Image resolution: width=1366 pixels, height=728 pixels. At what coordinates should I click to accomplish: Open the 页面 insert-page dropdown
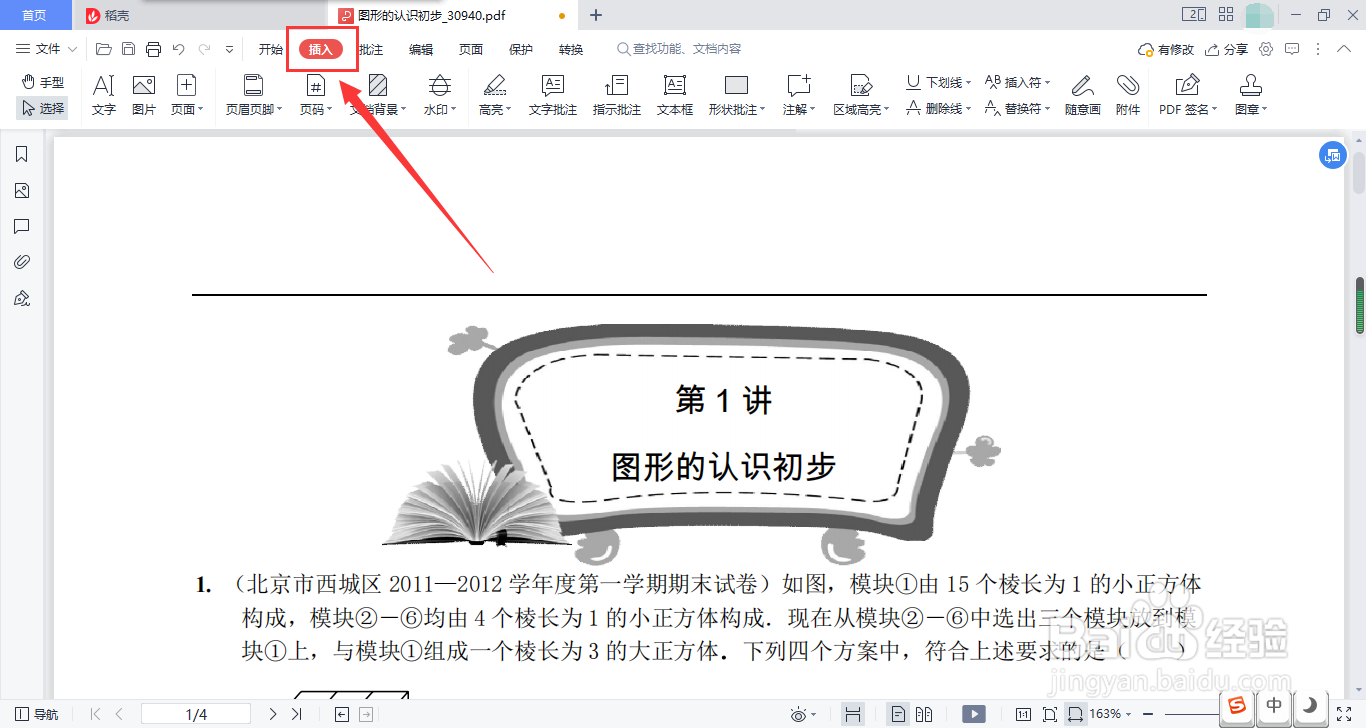[x=187, y=96]
